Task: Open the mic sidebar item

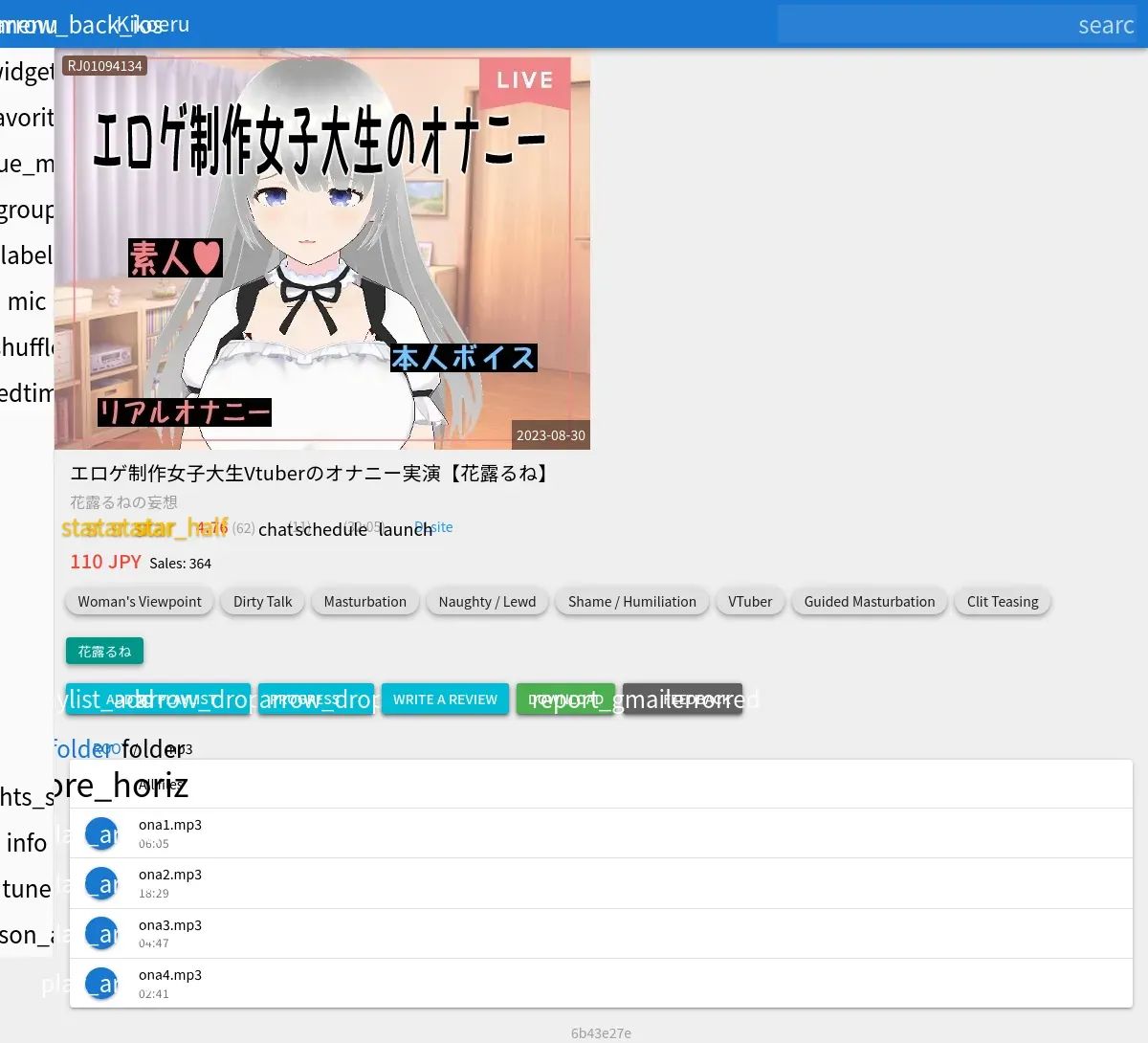Action: click(x=27, y=301)
